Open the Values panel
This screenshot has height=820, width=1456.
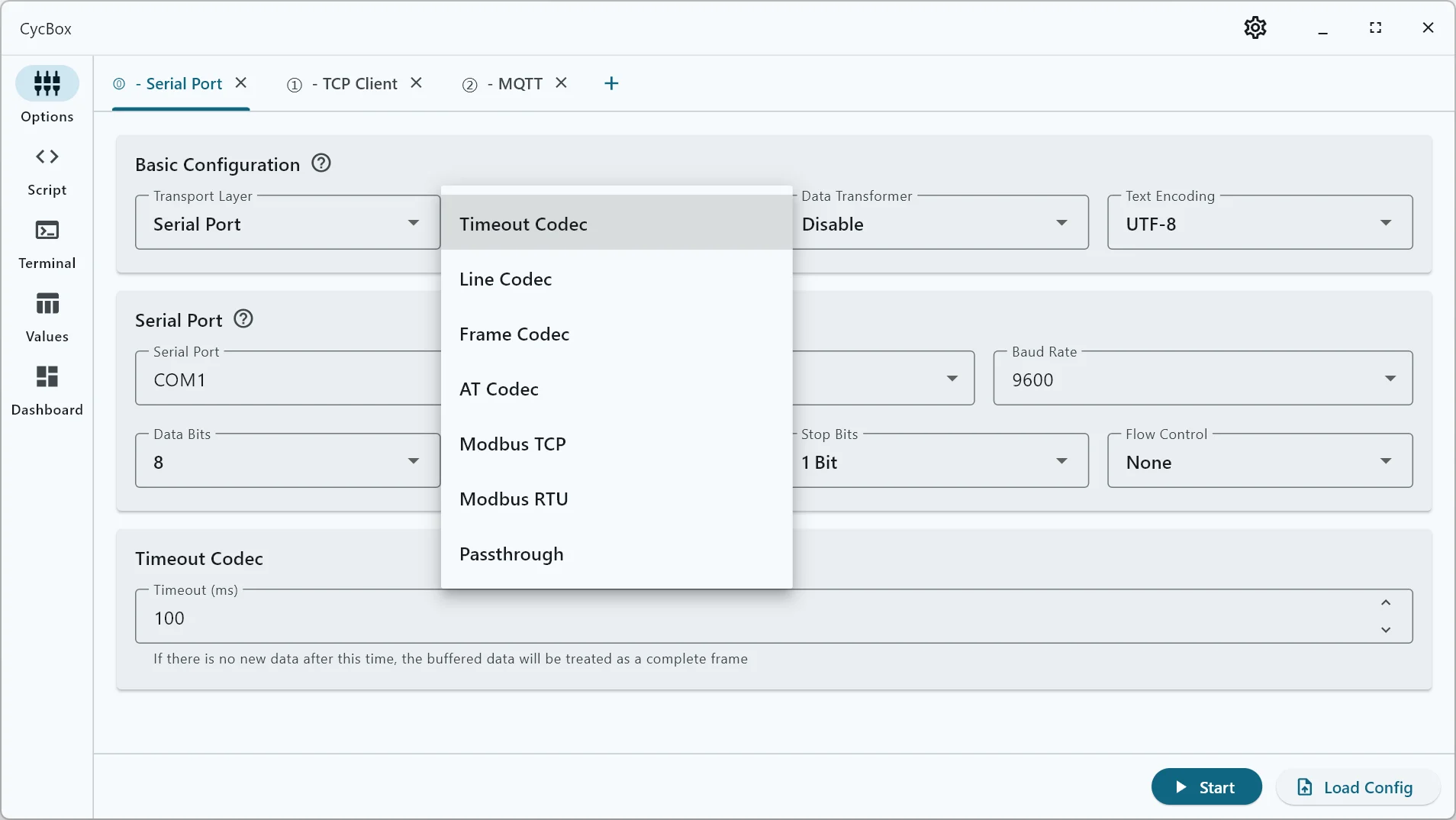47,318
